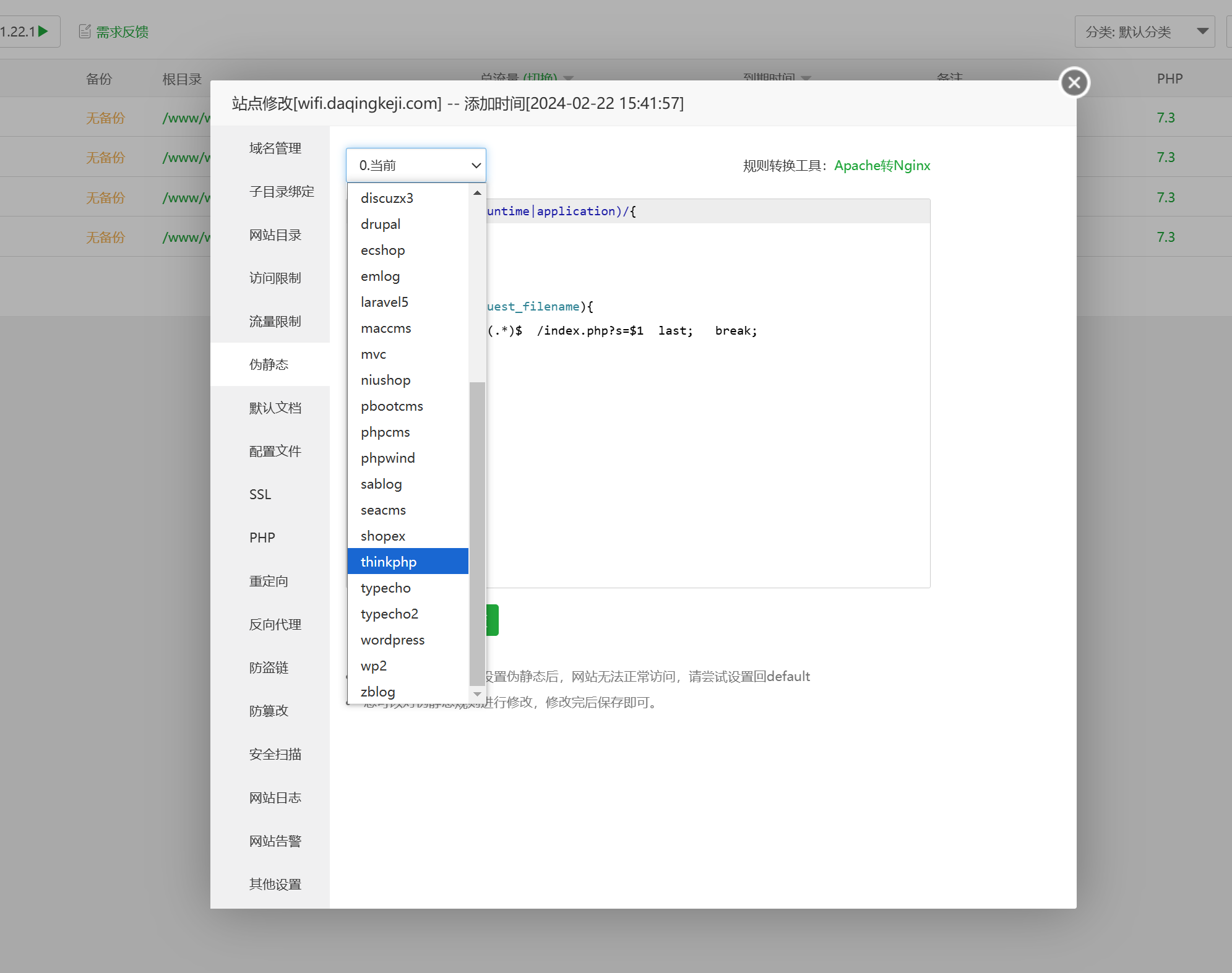
Task: Open the 其他设置 tab
Action: pyautogui.click(x=275, y=884)
